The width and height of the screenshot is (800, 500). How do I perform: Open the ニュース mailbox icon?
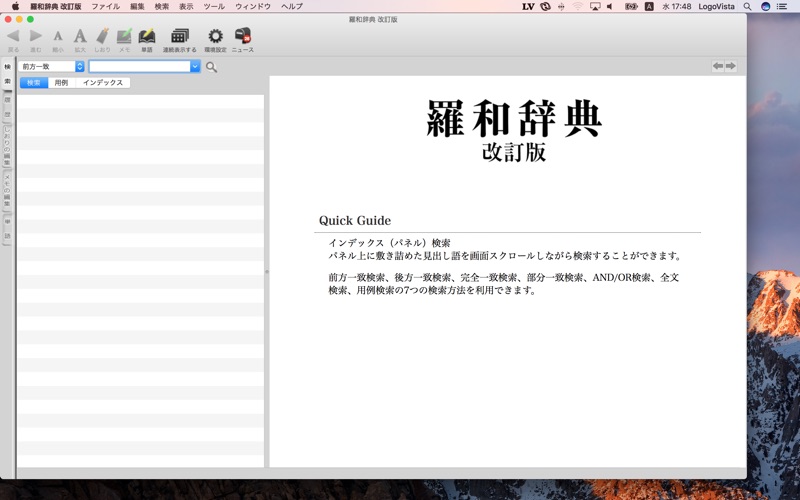pyautogui.click(x=243, y=35)
